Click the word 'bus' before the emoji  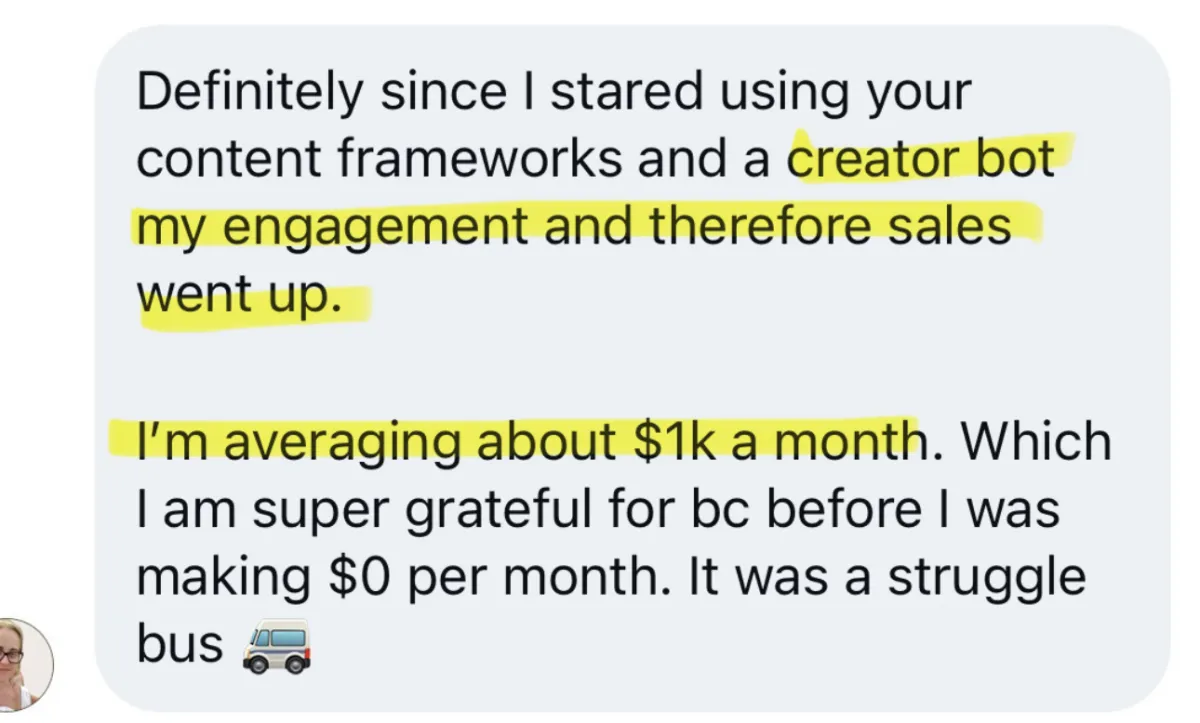[x=180, y=645]
